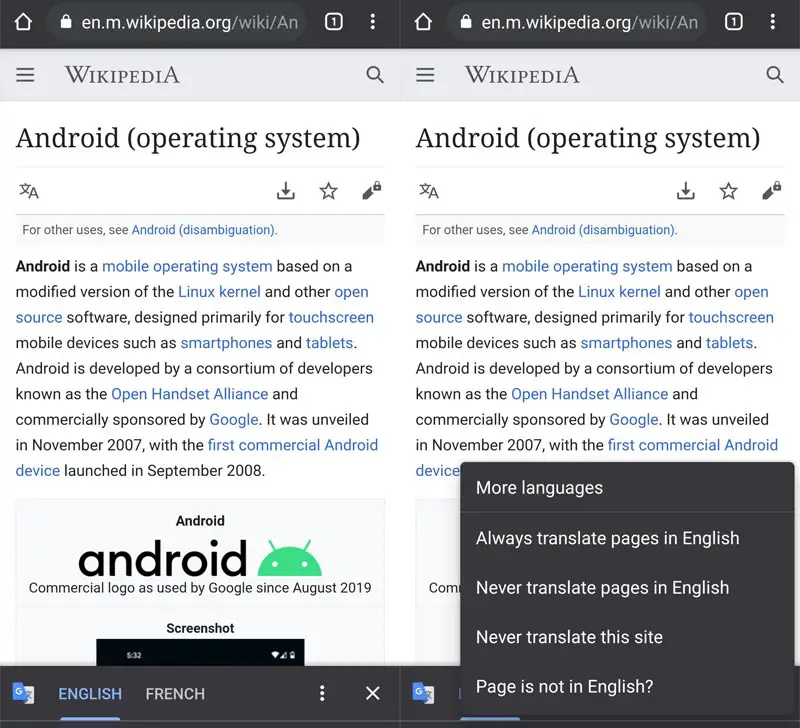The height and width of the screenshot is (728, 800).
Task: Open article language selector in right screen
Action: (429, 191)
